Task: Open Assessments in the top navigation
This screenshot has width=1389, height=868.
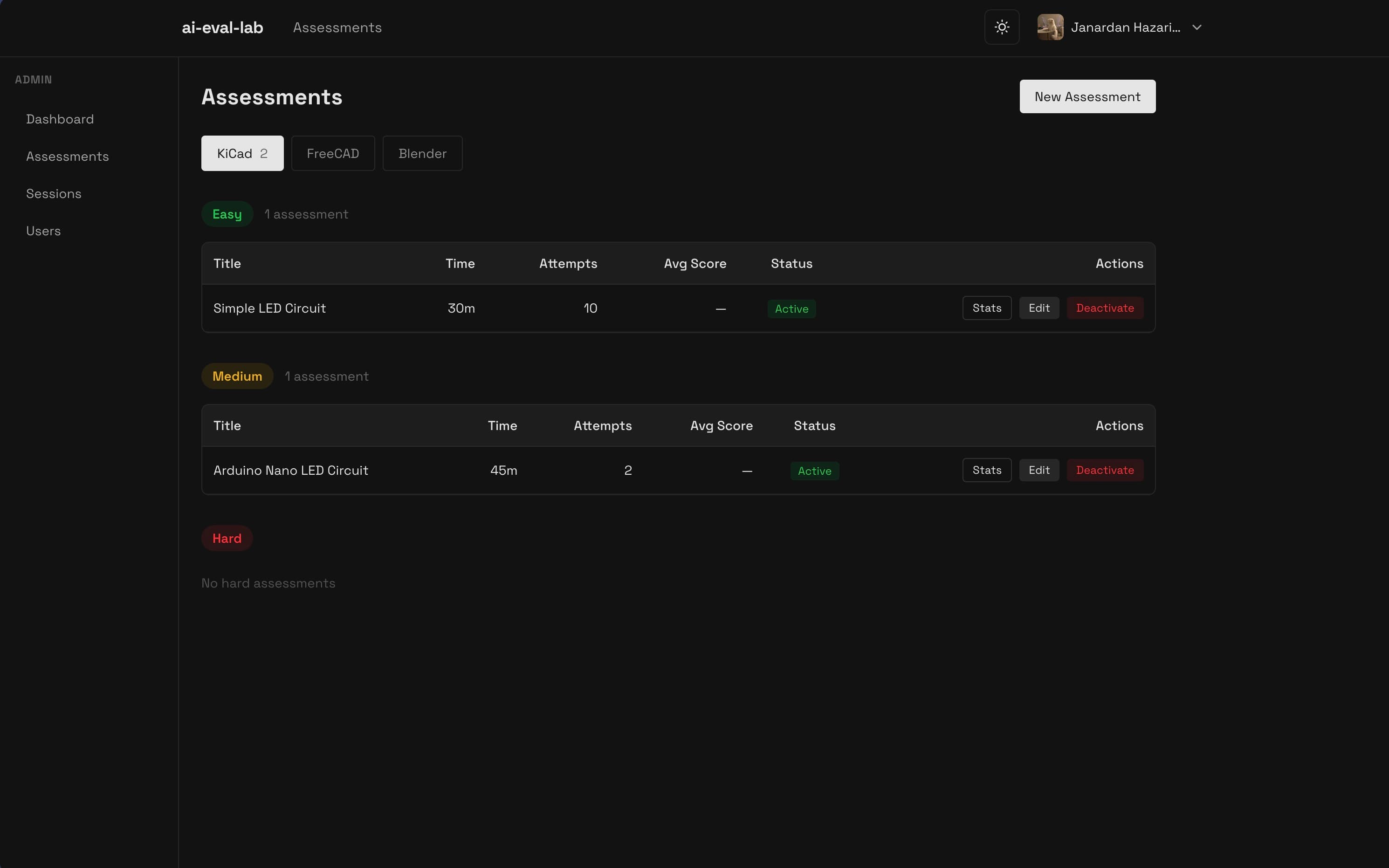Action: pos(337,27)
